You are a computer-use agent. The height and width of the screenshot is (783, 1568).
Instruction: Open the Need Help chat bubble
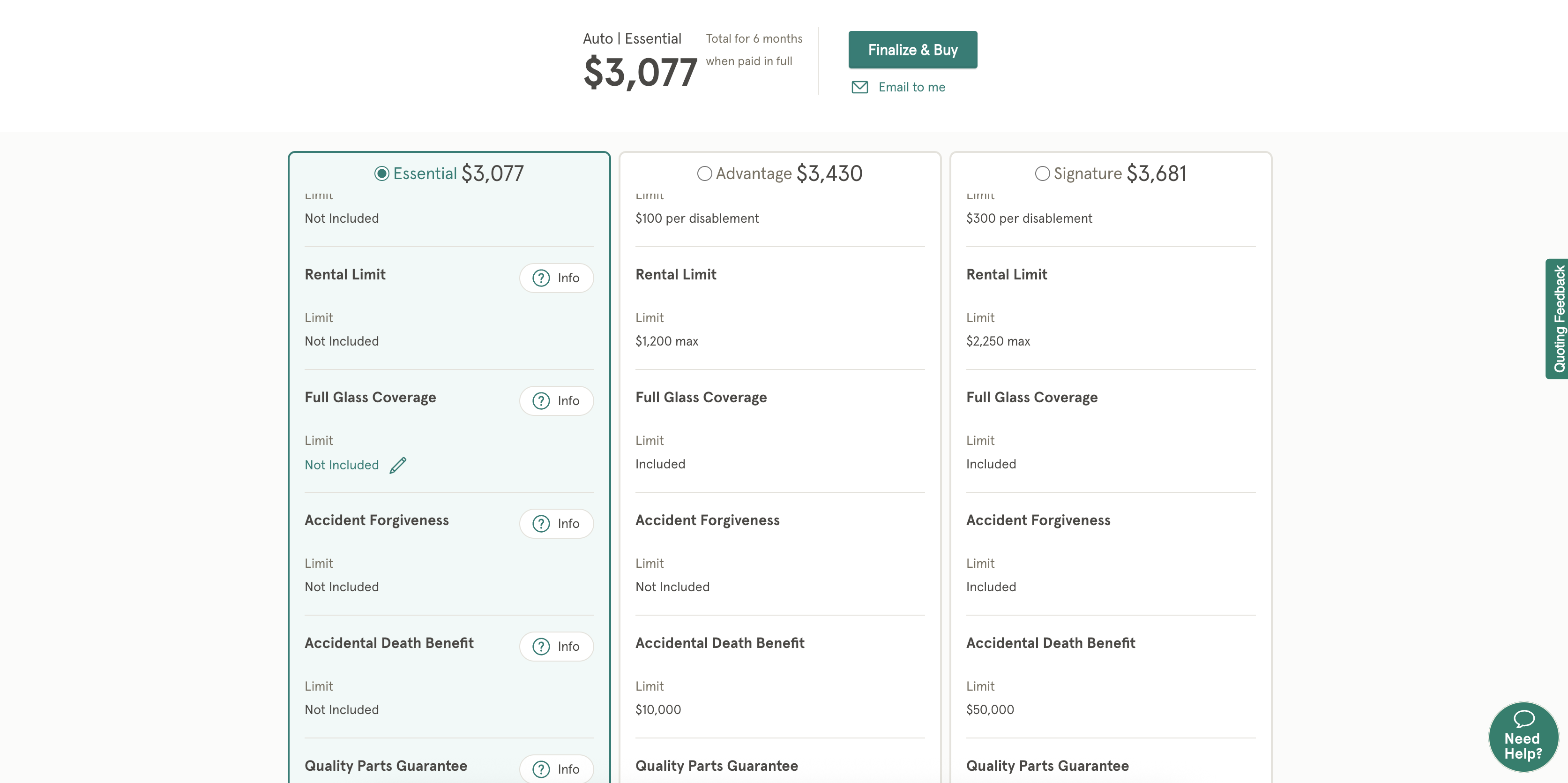[x=1523, y=737]
